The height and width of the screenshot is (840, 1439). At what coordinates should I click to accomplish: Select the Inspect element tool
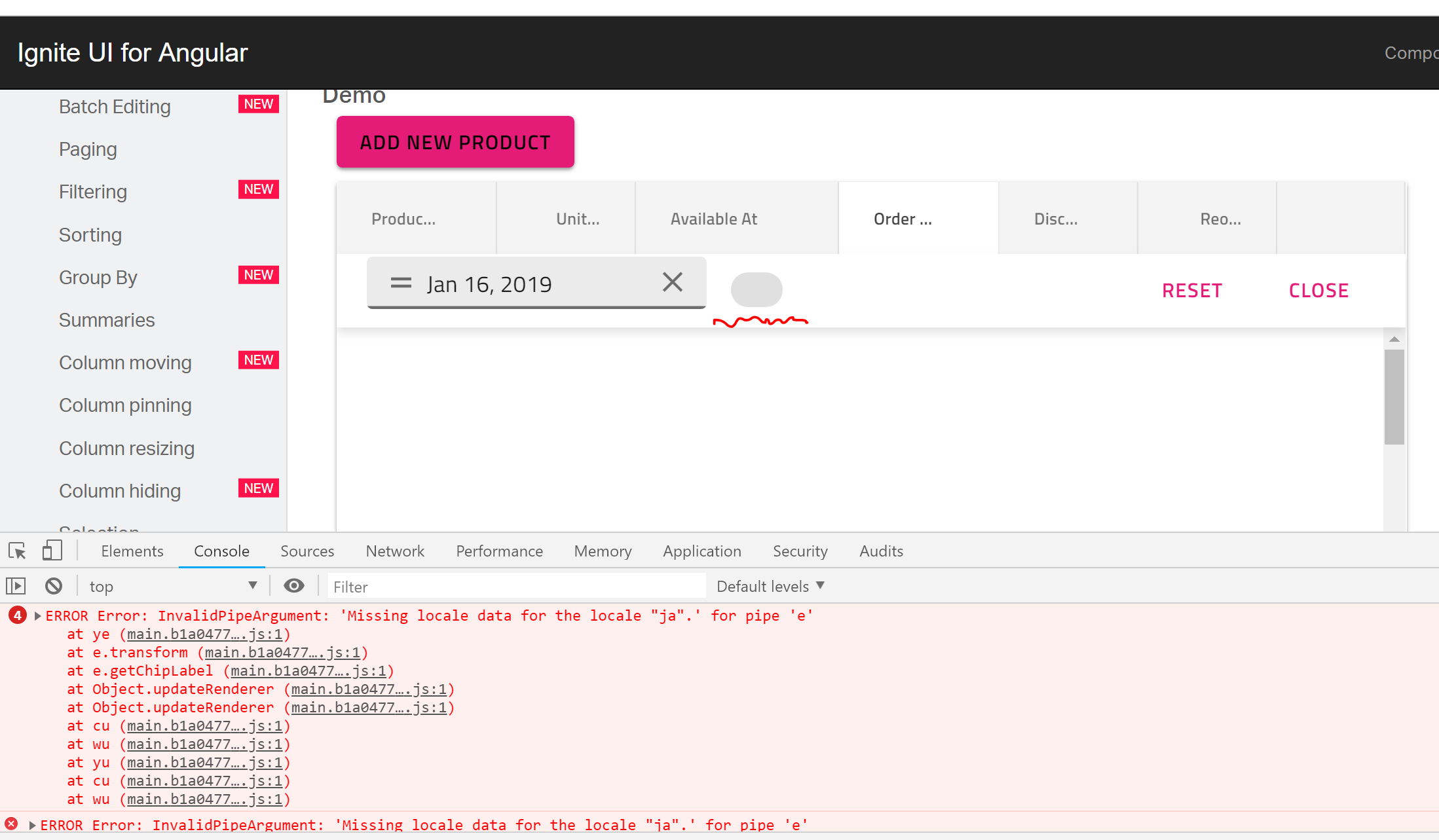coord(16,551)
